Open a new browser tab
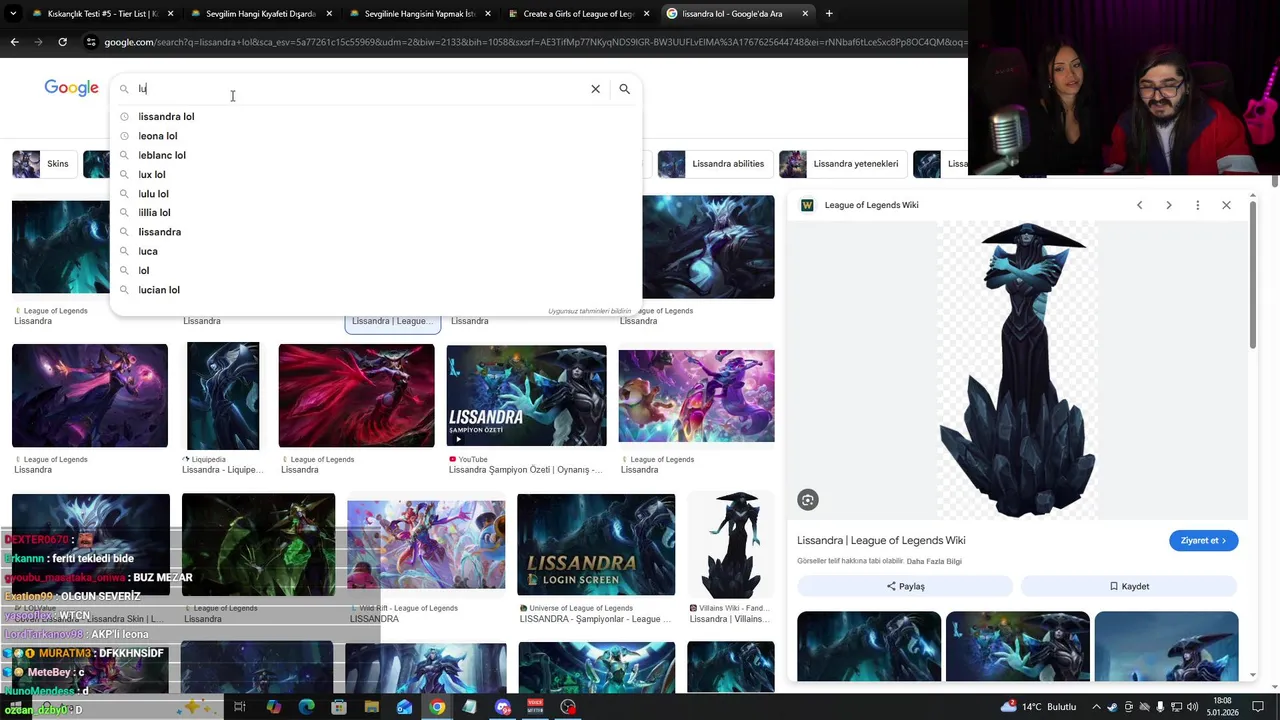Image resolution: width=1280 pixels, height=720 pixels. 829,14
